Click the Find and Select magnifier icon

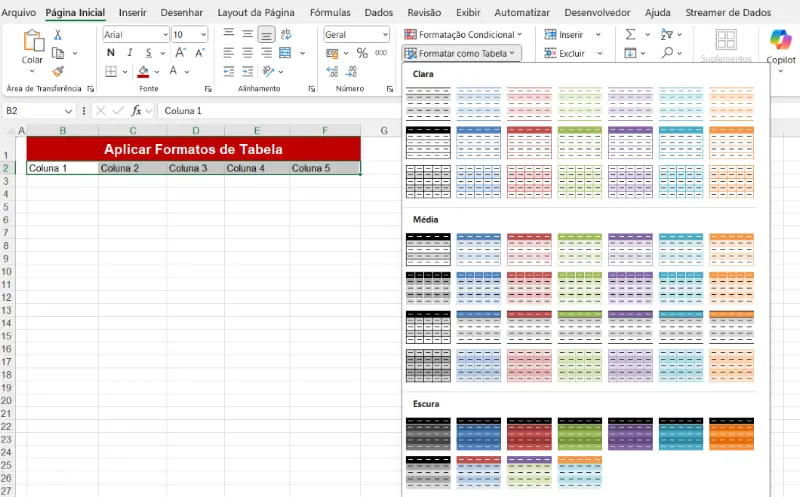pos(666,53)
